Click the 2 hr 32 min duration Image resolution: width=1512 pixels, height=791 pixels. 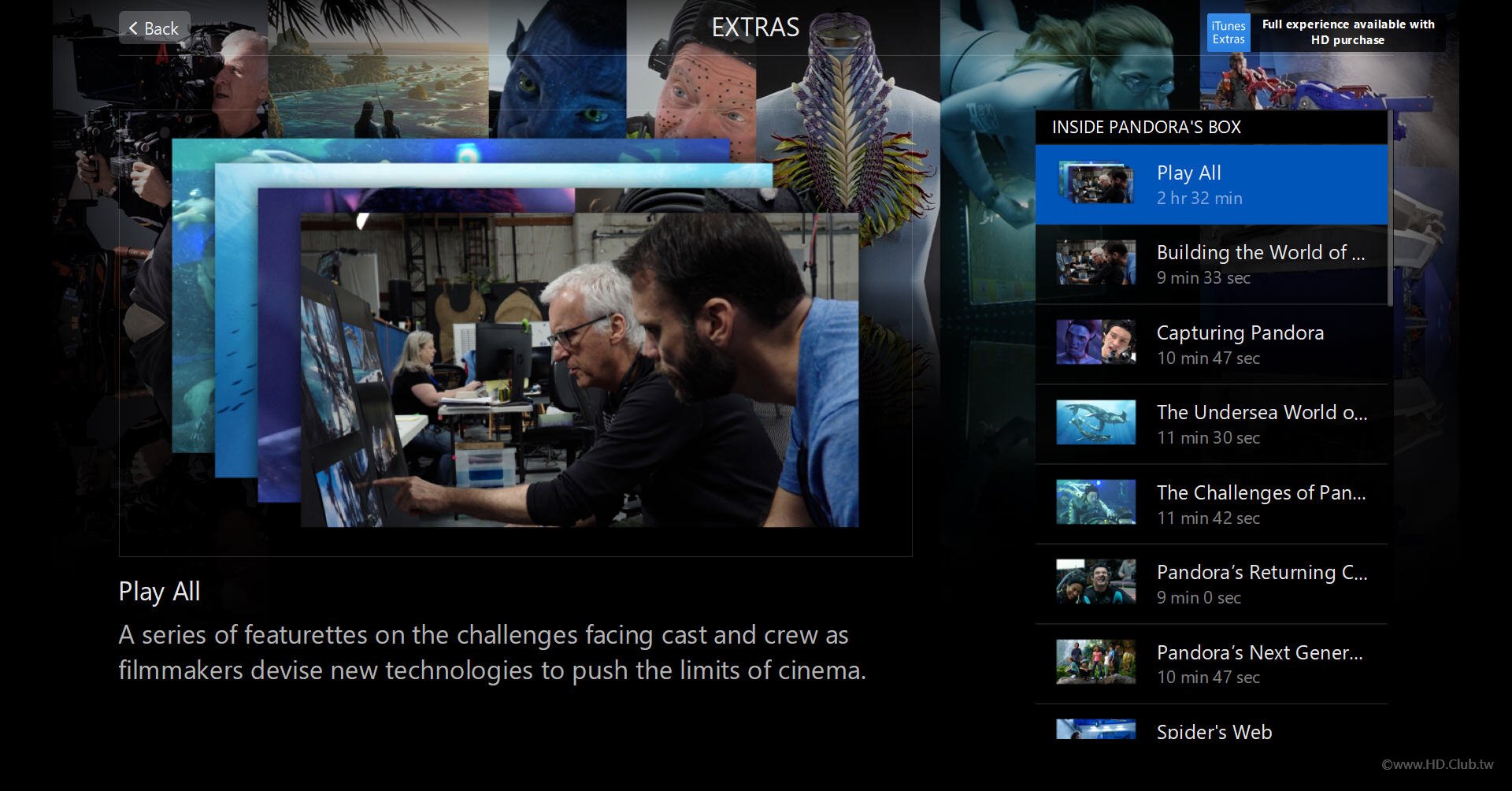(x=1199, y=199)
